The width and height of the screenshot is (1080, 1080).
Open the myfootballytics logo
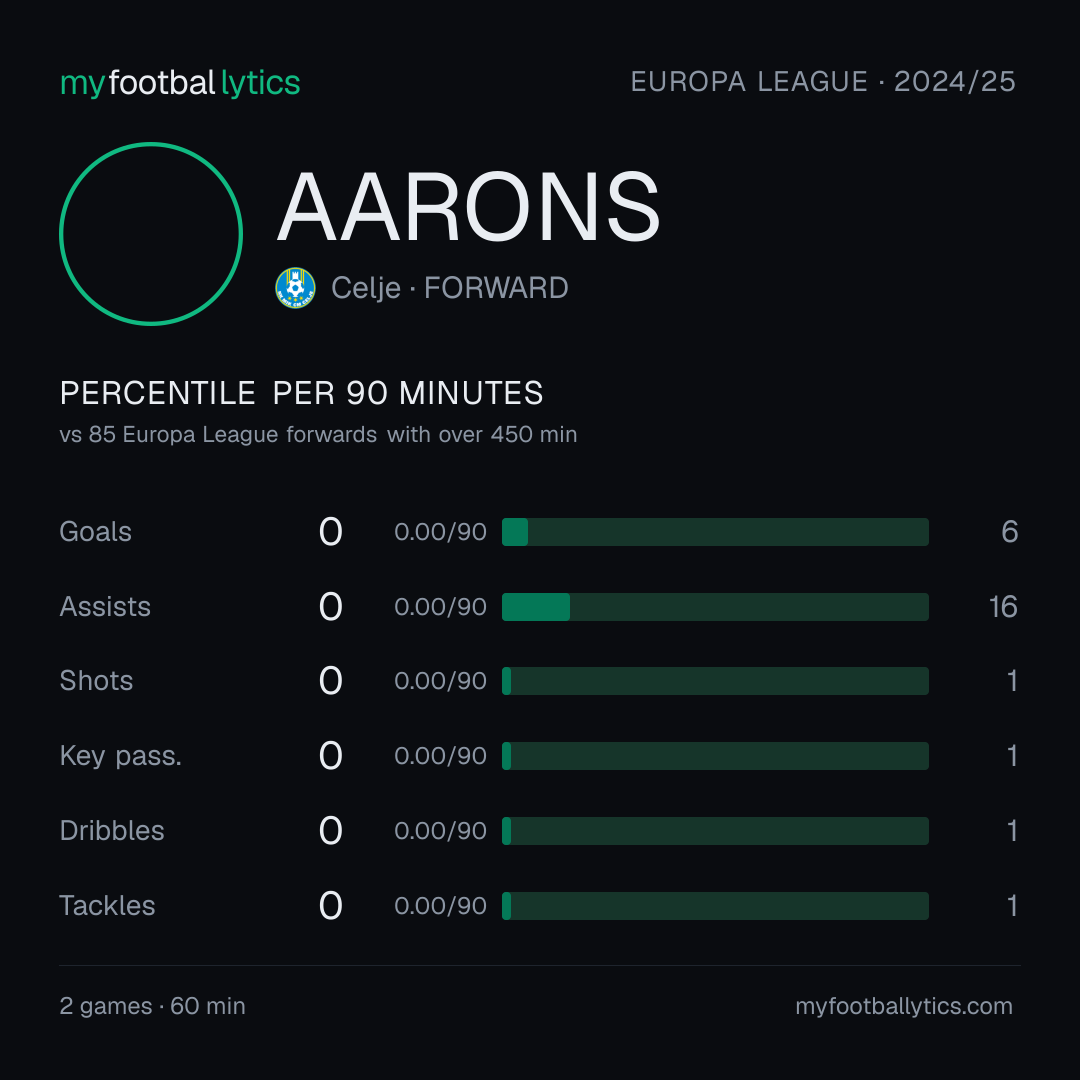(x=180, y=83)
